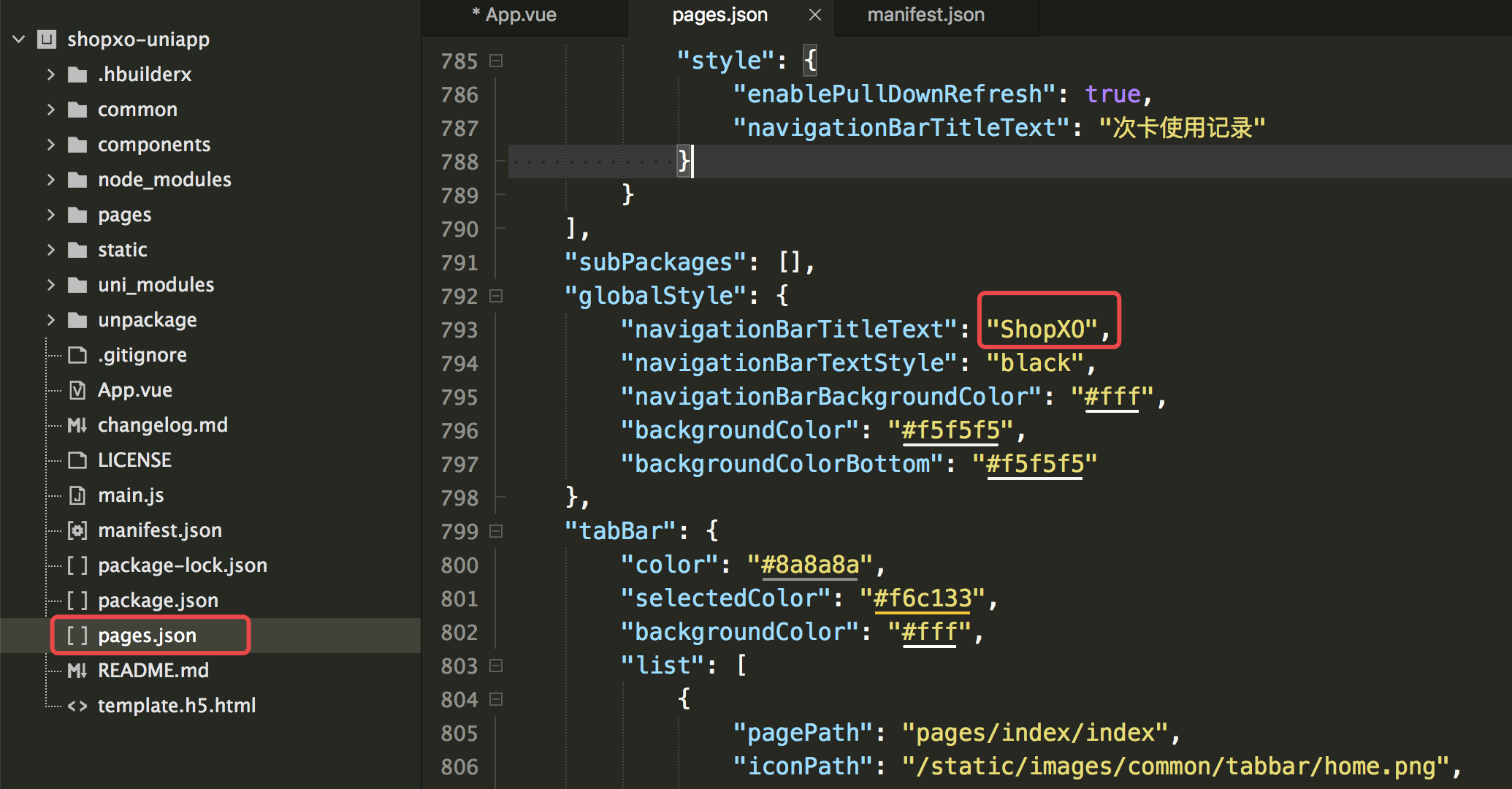The image size is (1512, 789).
Task: Collapse the code fold at line 785
Action: (496, 61)
